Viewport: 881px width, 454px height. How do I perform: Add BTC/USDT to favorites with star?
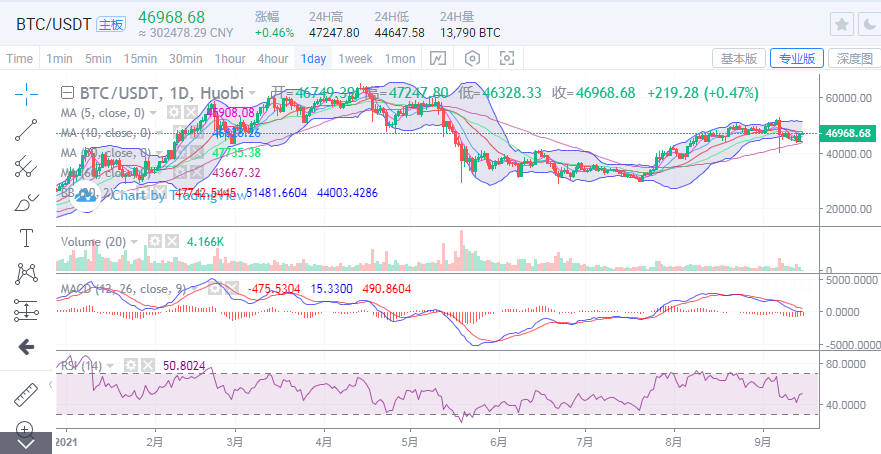click(843, 24)
